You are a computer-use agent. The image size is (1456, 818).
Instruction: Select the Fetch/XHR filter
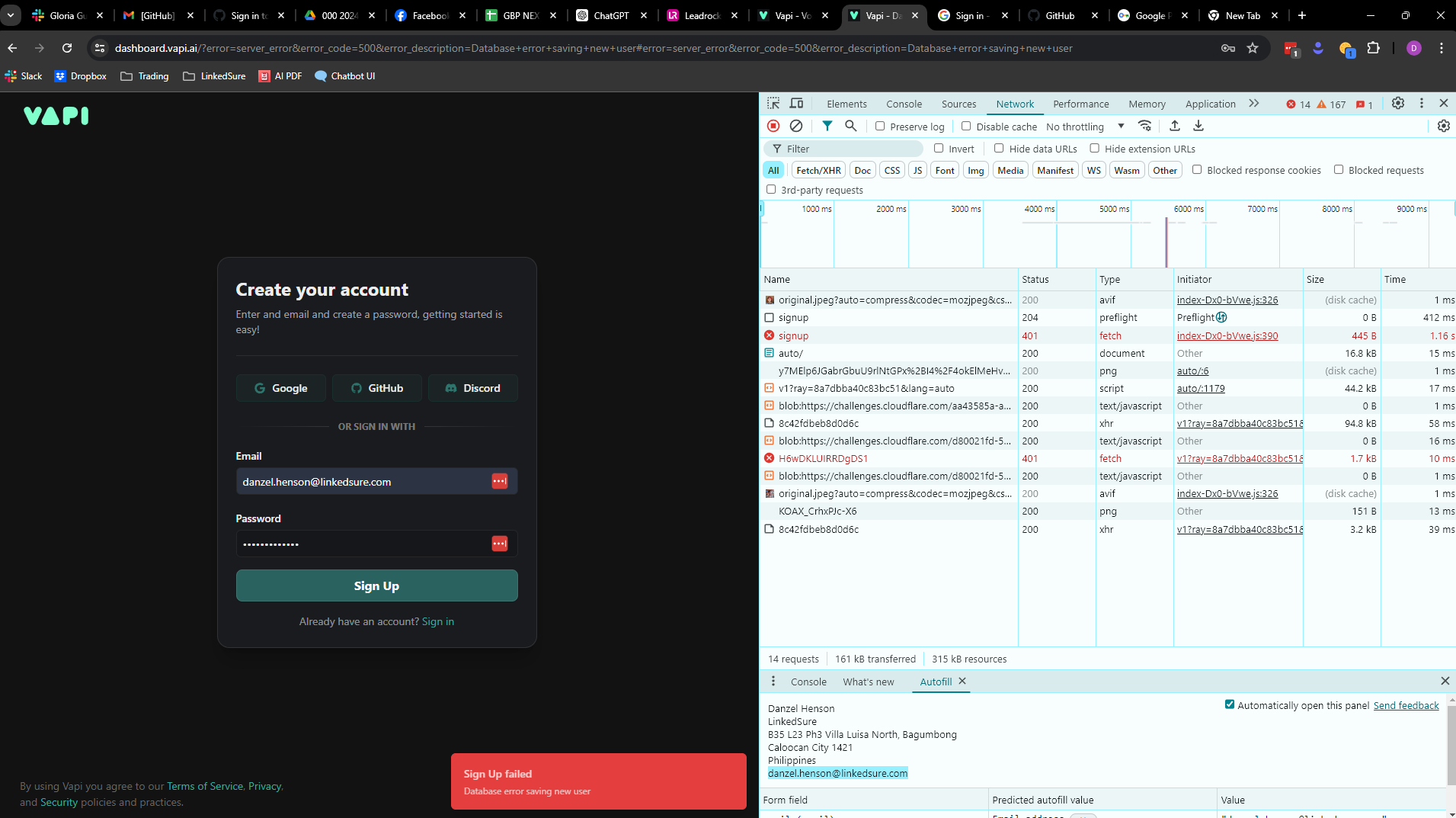[x=818, y=170]
